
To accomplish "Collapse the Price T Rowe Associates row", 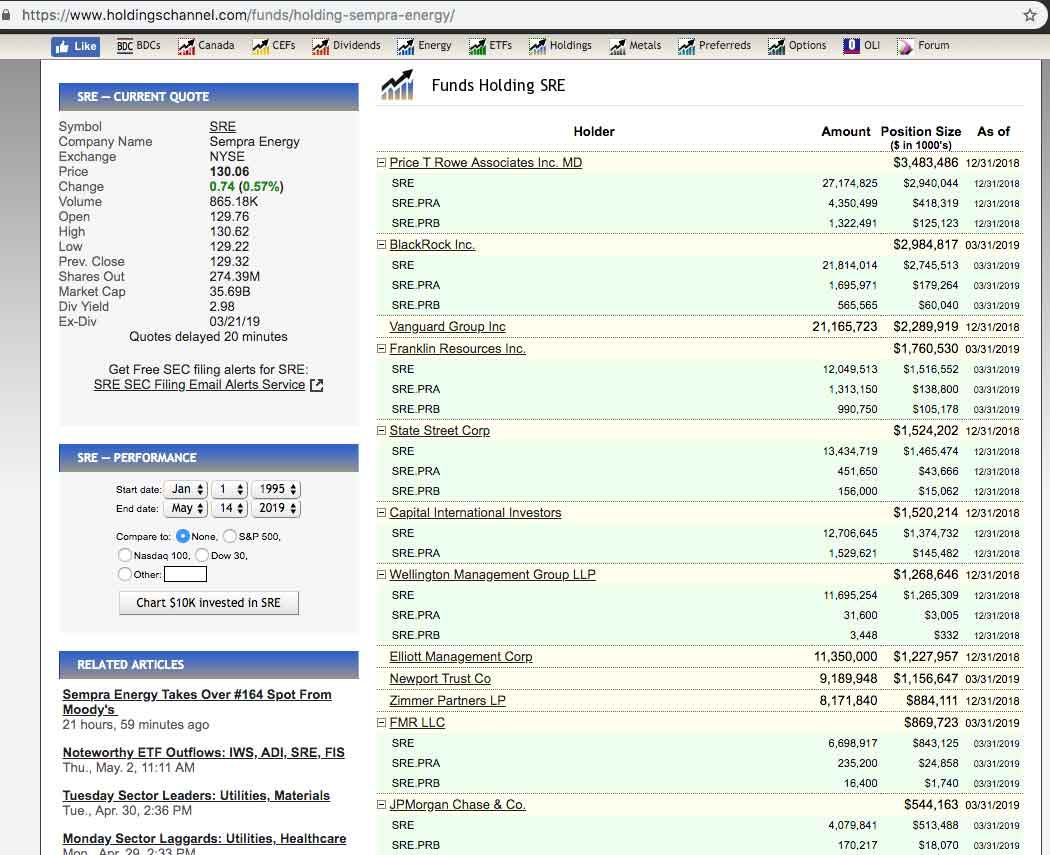I will [381, 163].
